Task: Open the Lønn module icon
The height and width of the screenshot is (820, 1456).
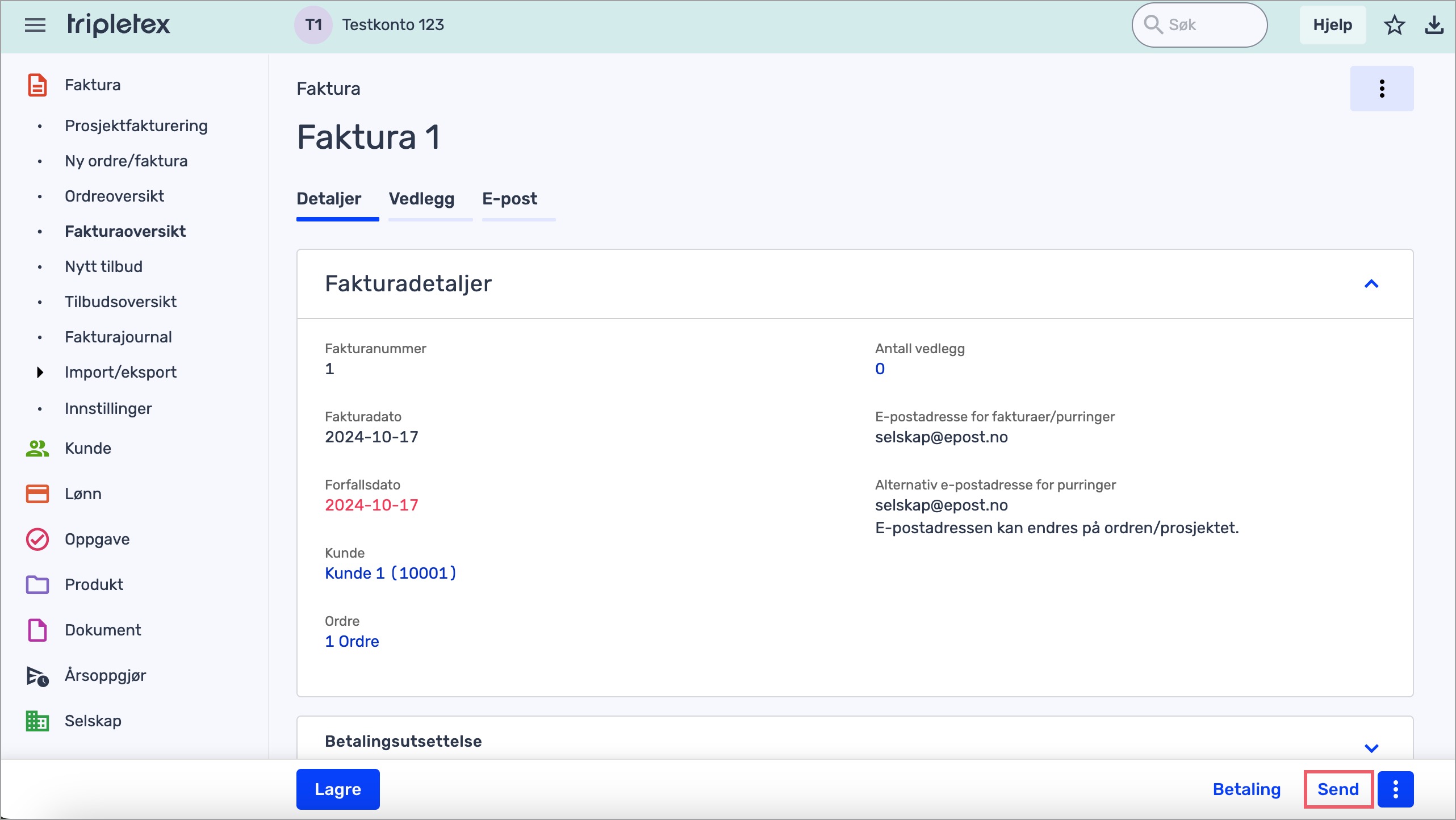Action: click(37, 493)
